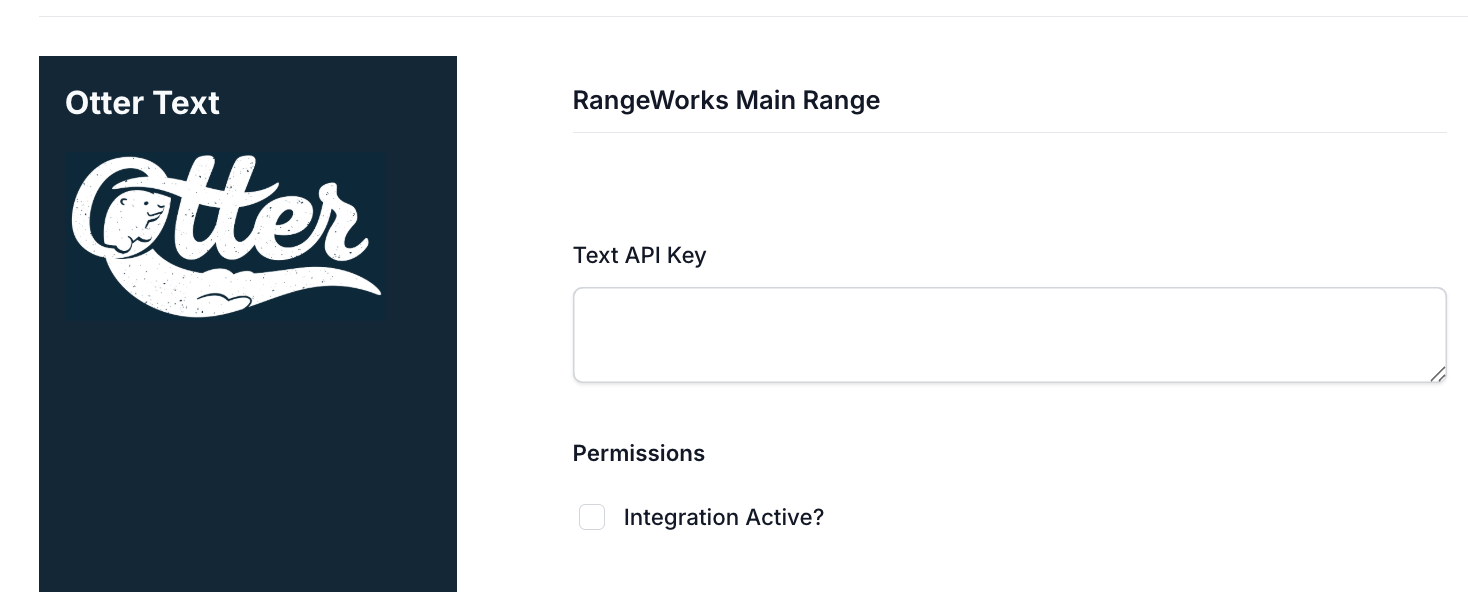Click the Text API Key field label
Screen dimensions: 1468x592
point(640,255)
